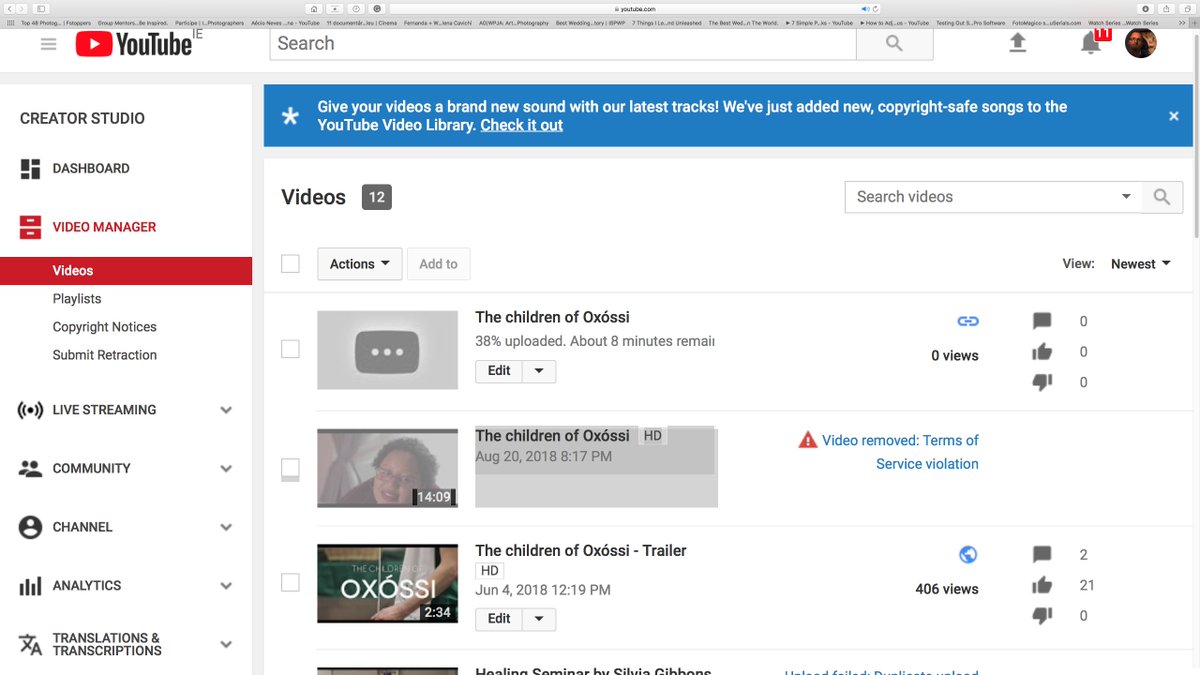This screenshot has width=1200, height=675.
Task: Open the Actions dropdown
Action: (x=360, y=264)
